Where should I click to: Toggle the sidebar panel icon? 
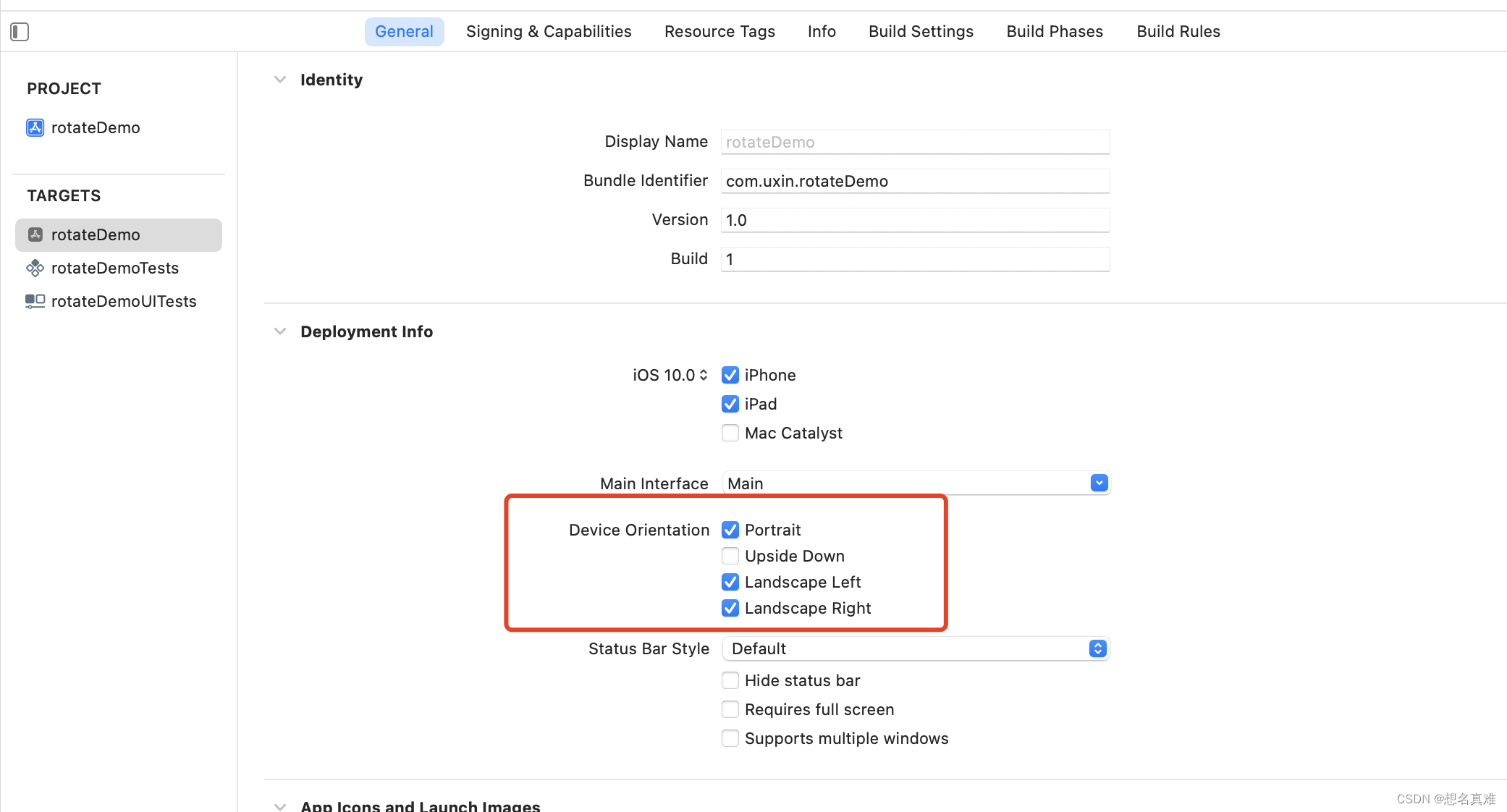coord(20,32)
